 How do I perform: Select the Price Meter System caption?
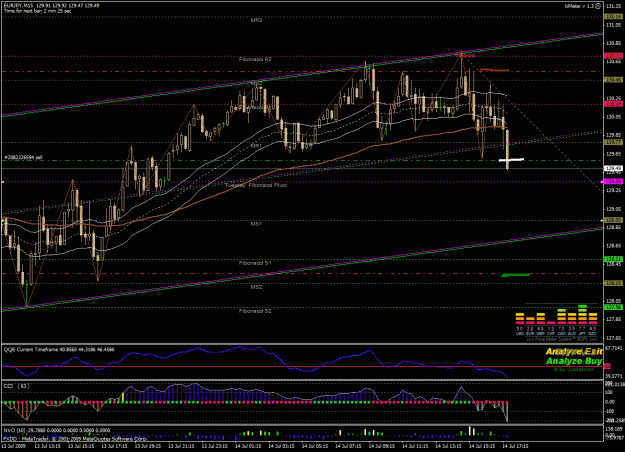562,339
